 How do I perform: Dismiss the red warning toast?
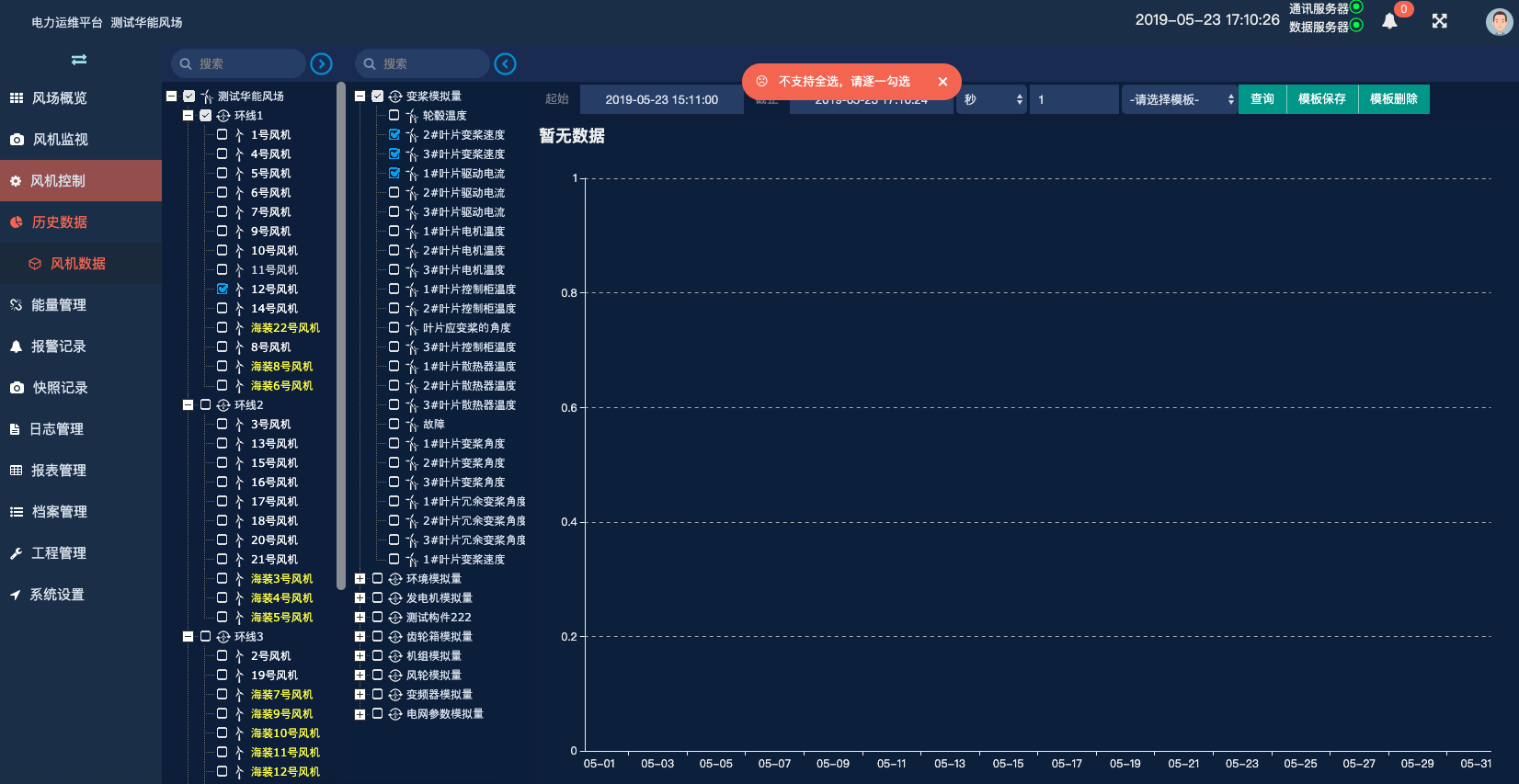942,82
